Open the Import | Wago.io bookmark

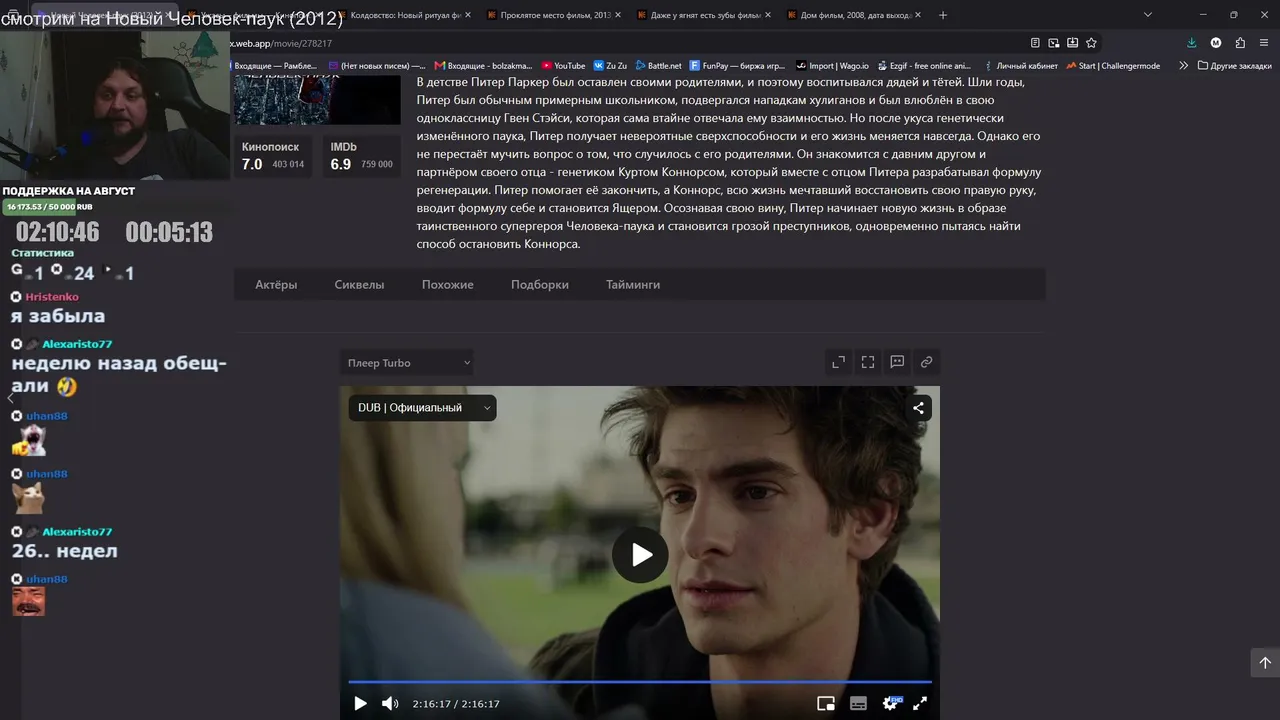[831, 66]
